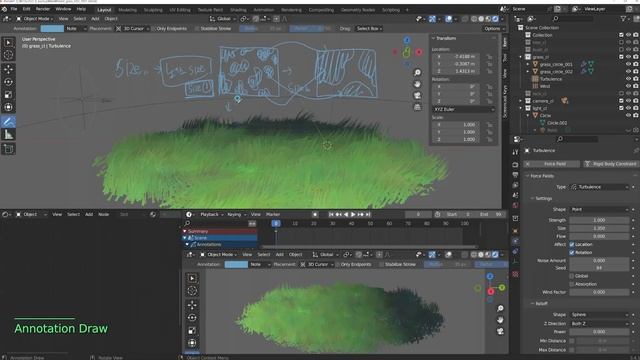This screenshot has height=360, width=640.
Task: Enable Global checkbox in force field settings
Action: pyautogui.click(x=572, y=276)
